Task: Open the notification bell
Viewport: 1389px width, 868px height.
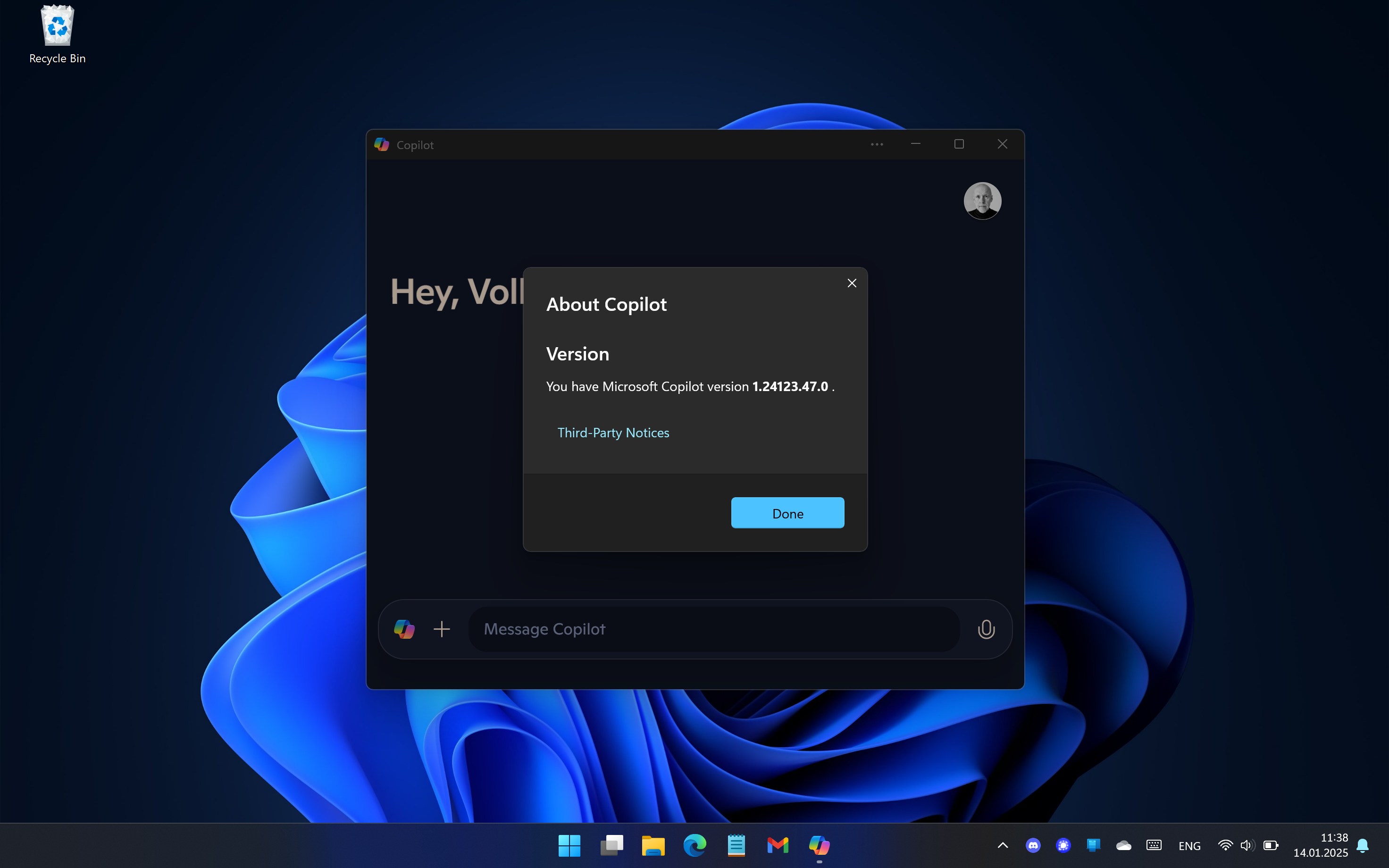Action: pyautogui.click(x=1363, y=845)
